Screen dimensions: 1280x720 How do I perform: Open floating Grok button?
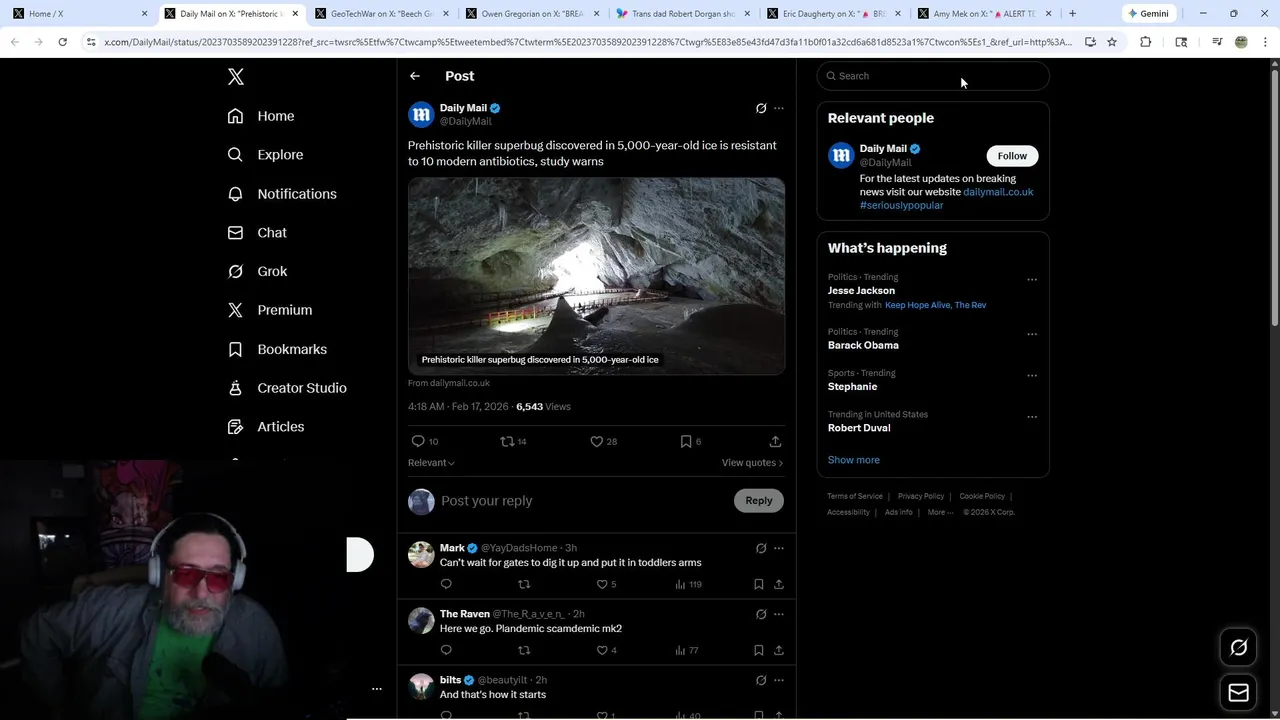1239,648
